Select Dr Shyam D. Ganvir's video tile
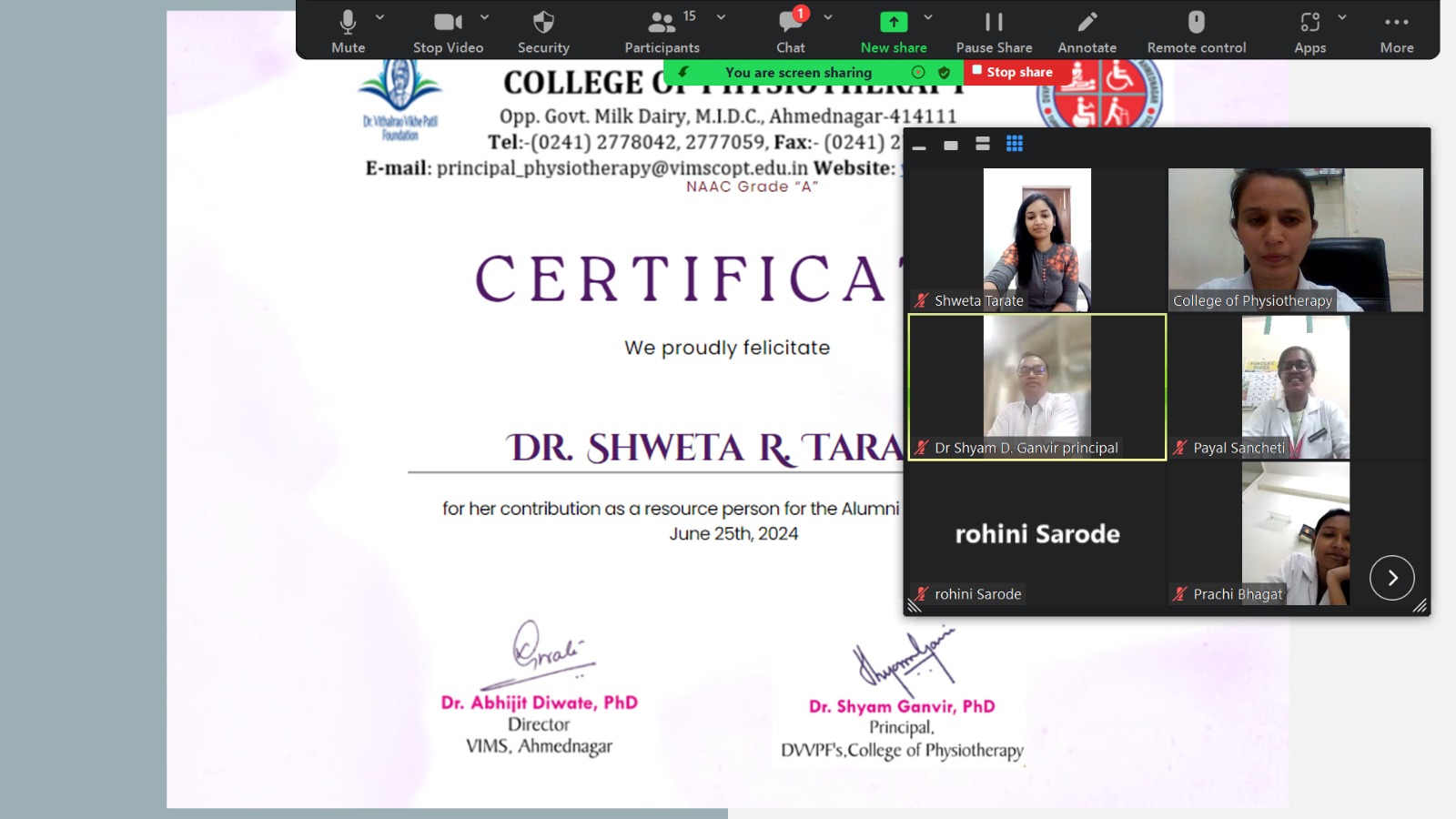1456x819 pixels. point(1037,388)
